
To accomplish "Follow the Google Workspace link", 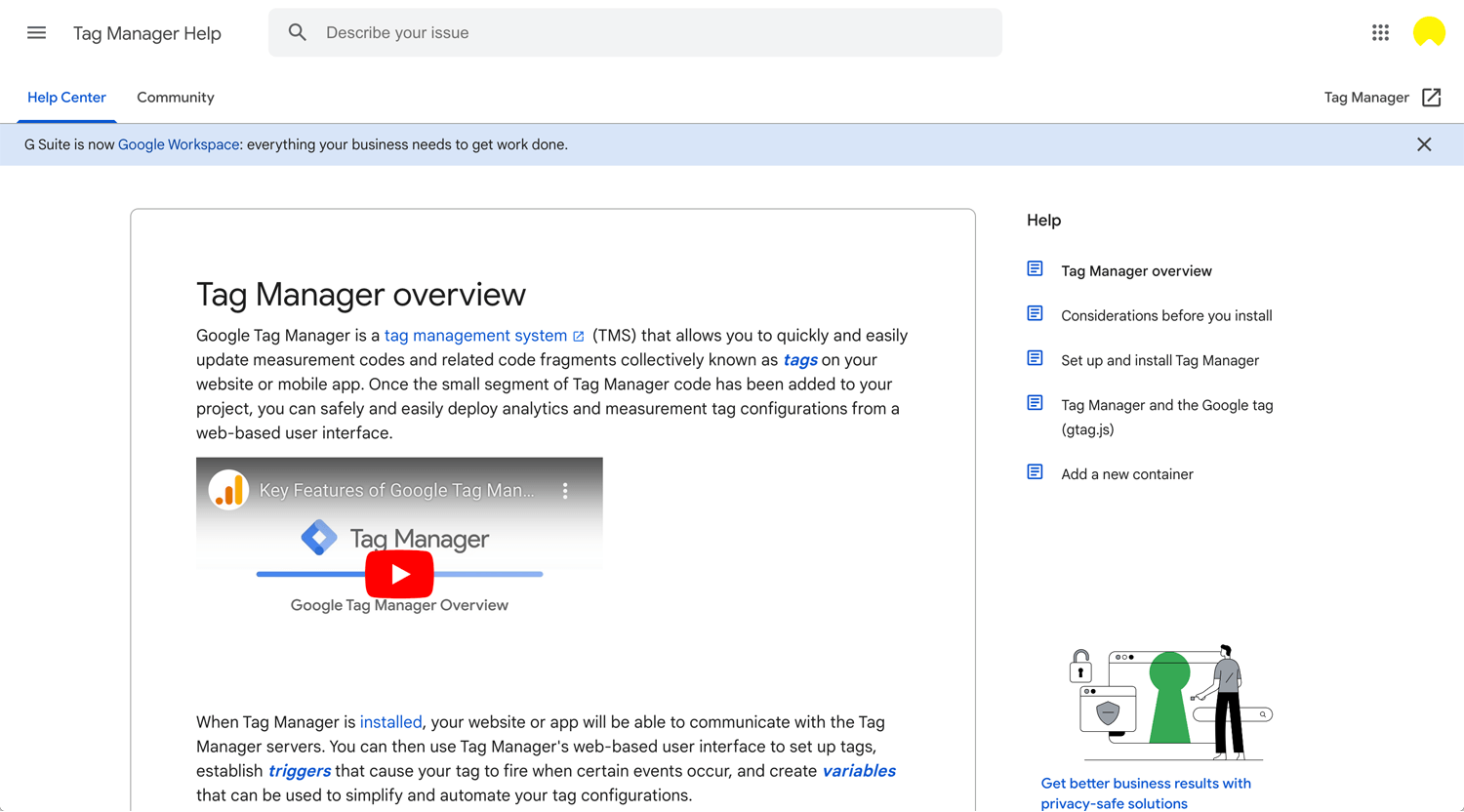I will click(x=179, y=144).
